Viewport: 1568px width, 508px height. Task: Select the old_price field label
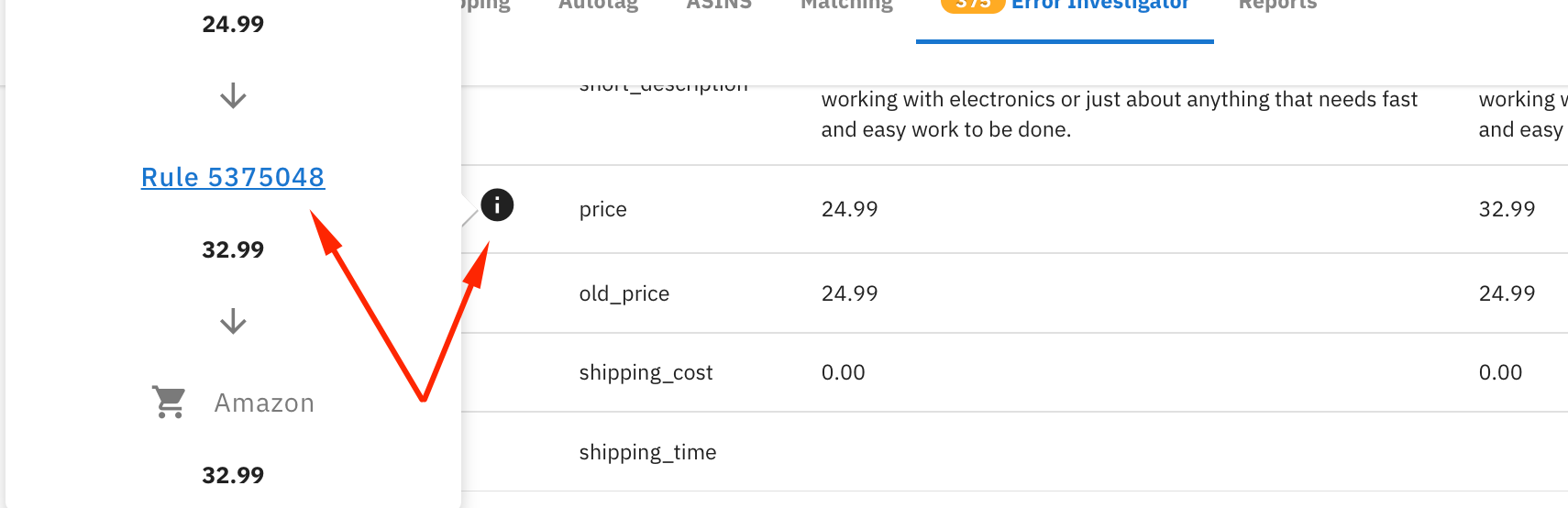tap(624, 293)
